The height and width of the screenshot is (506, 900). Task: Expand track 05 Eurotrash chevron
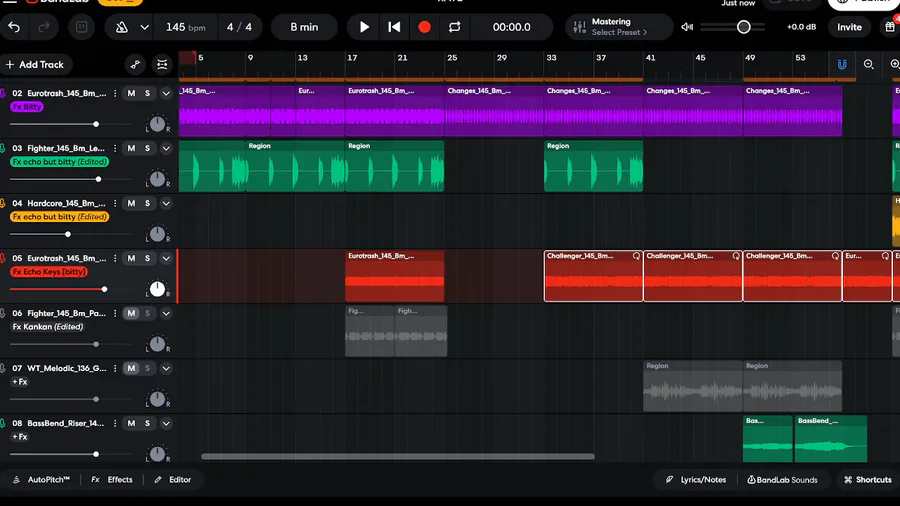pyautogui.click(x=166, y=258)
